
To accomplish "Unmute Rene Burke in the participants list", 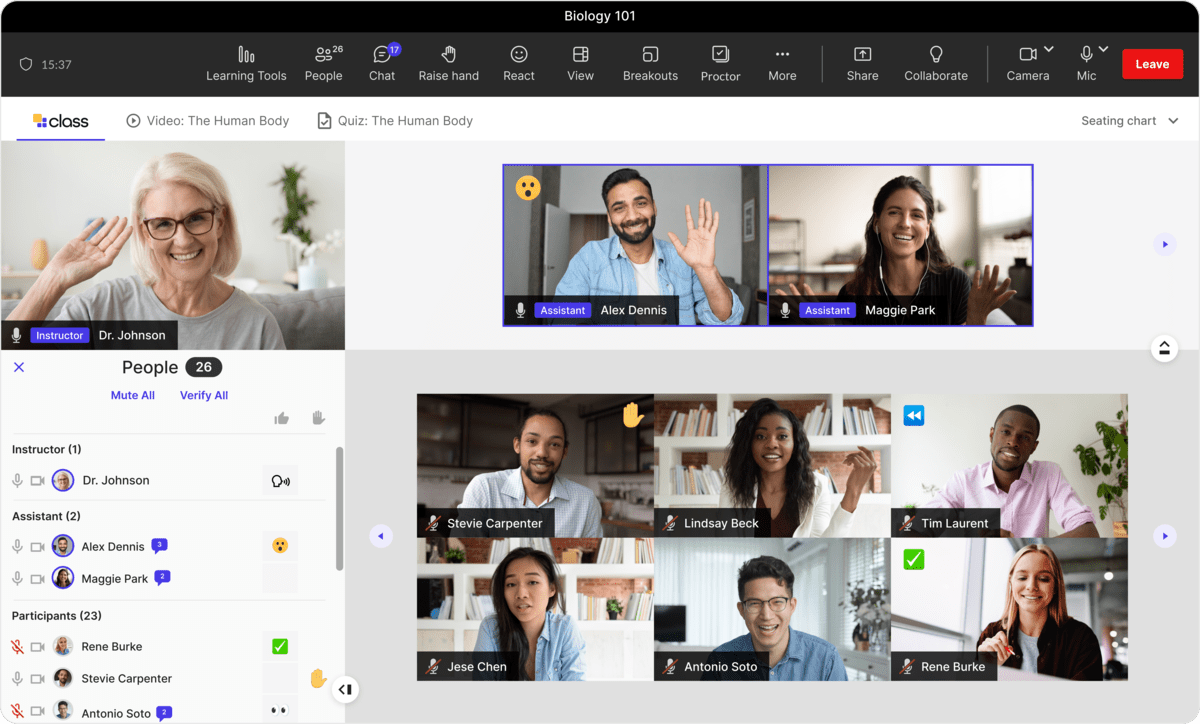I will coord(17,646).
